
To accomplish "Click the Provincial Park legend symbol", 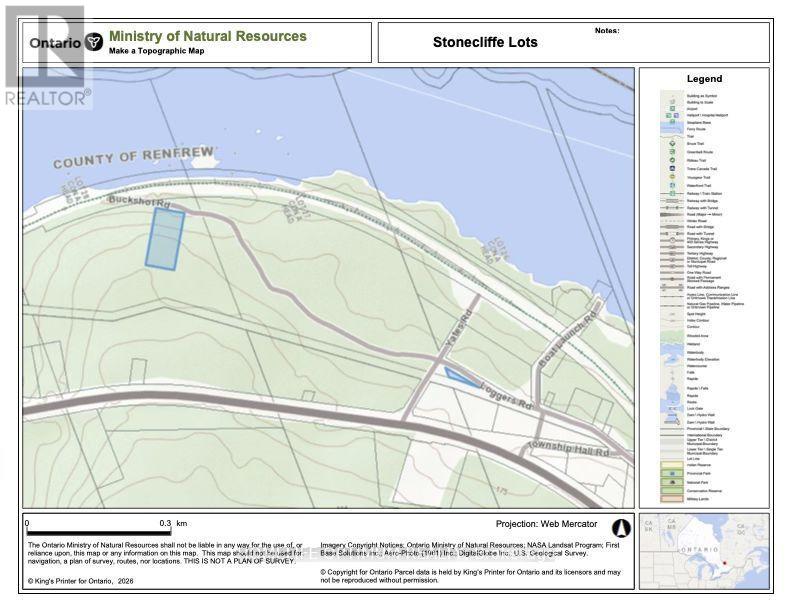I will tap(672, 473).
